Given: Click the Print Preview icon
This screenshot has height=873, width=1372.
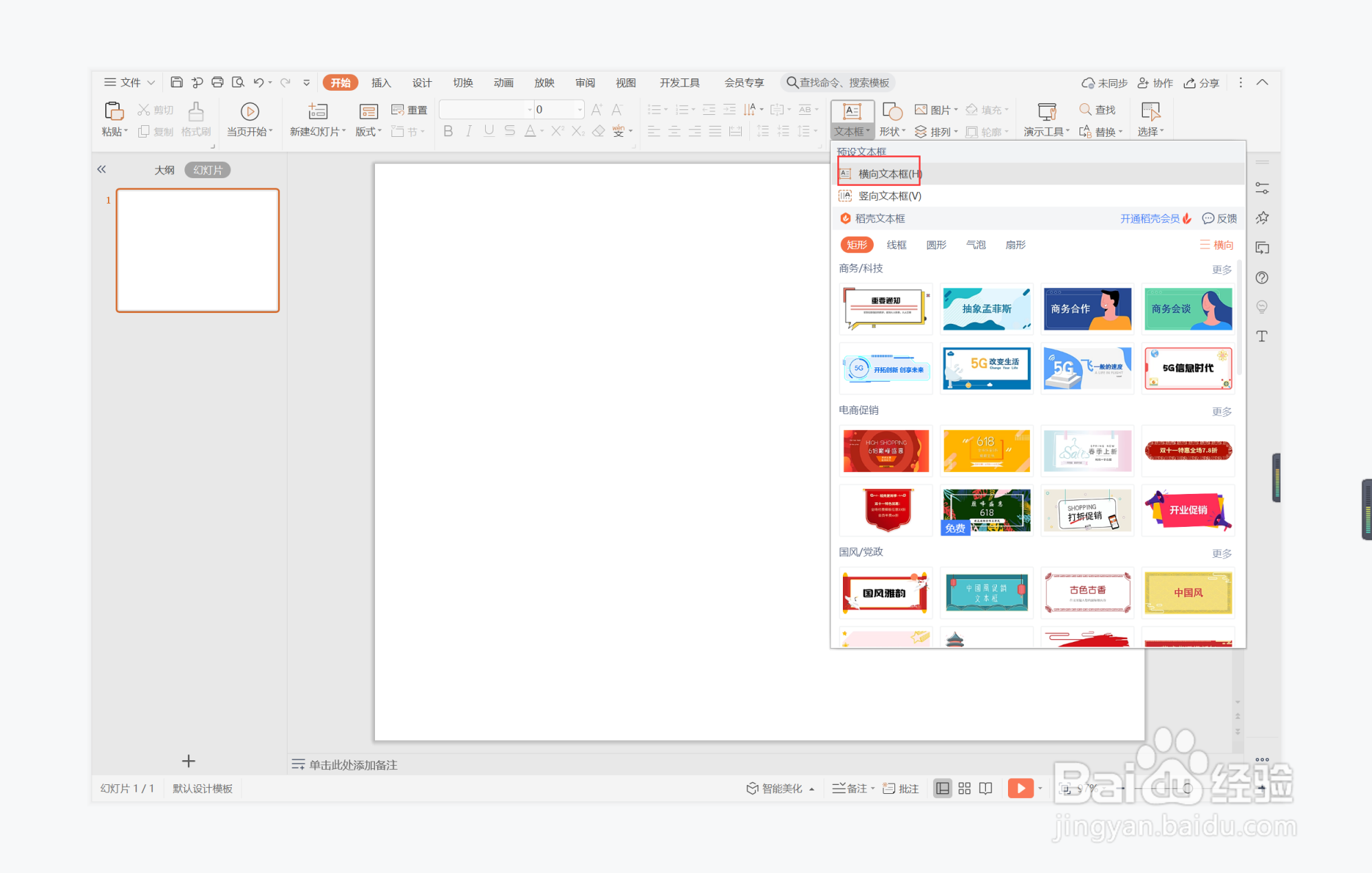Looking at the screenshot, I should [238, 83].
